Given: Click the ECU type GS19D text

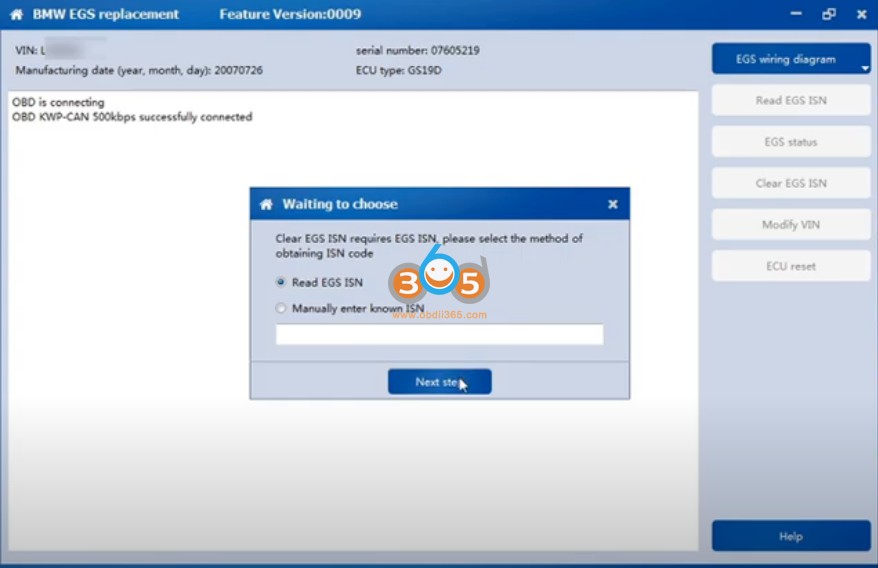Looking at the screenshot, I should click(x=399, y=71).
